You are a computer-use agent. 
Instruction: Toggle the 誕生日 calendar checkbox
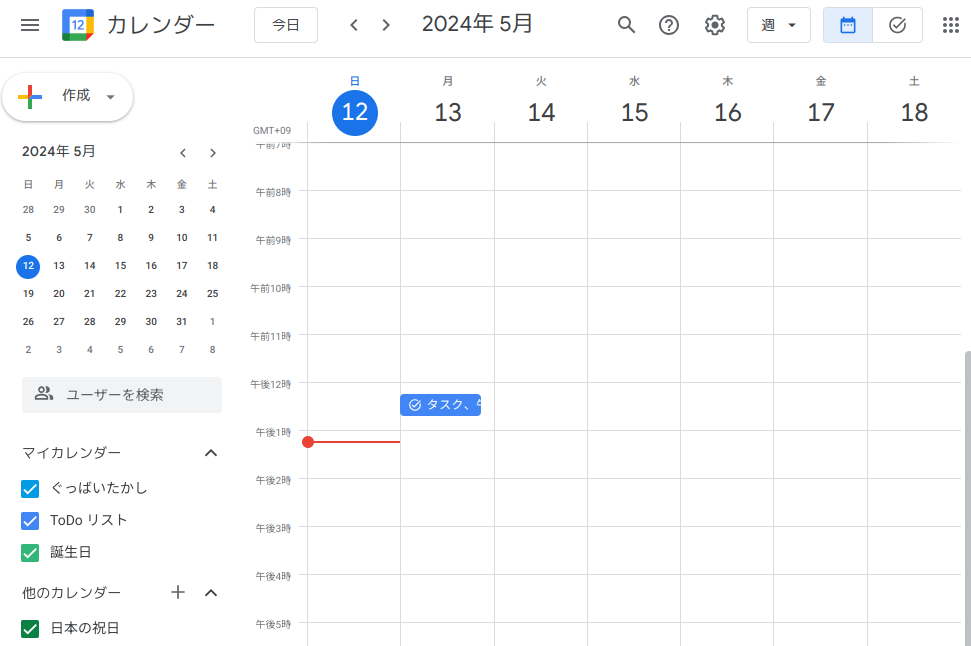(30, 552)
